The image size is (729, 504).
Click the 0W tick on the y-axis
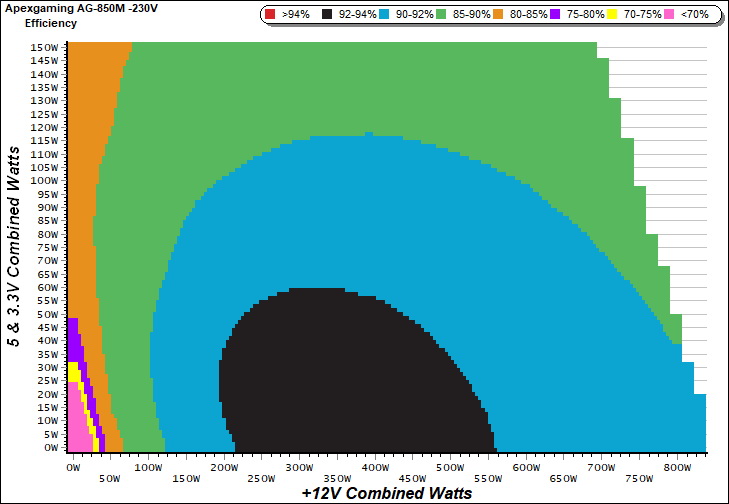tap(50, 447)
